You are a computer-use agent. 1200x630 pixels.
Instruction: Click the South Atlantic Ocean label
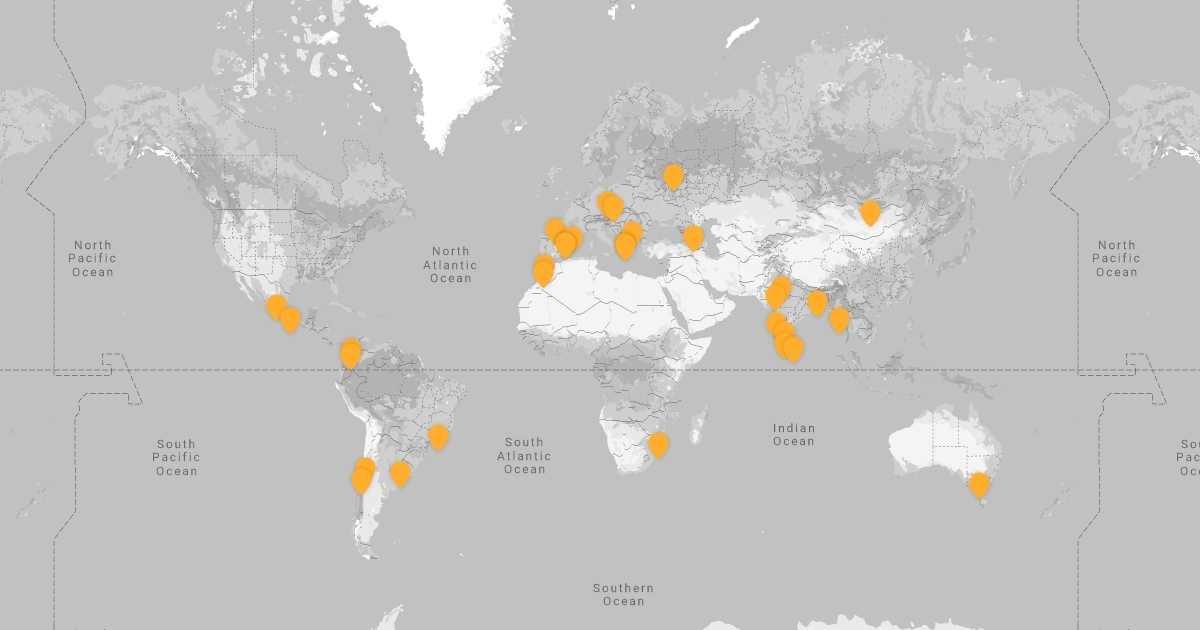(x=524, y=455)
